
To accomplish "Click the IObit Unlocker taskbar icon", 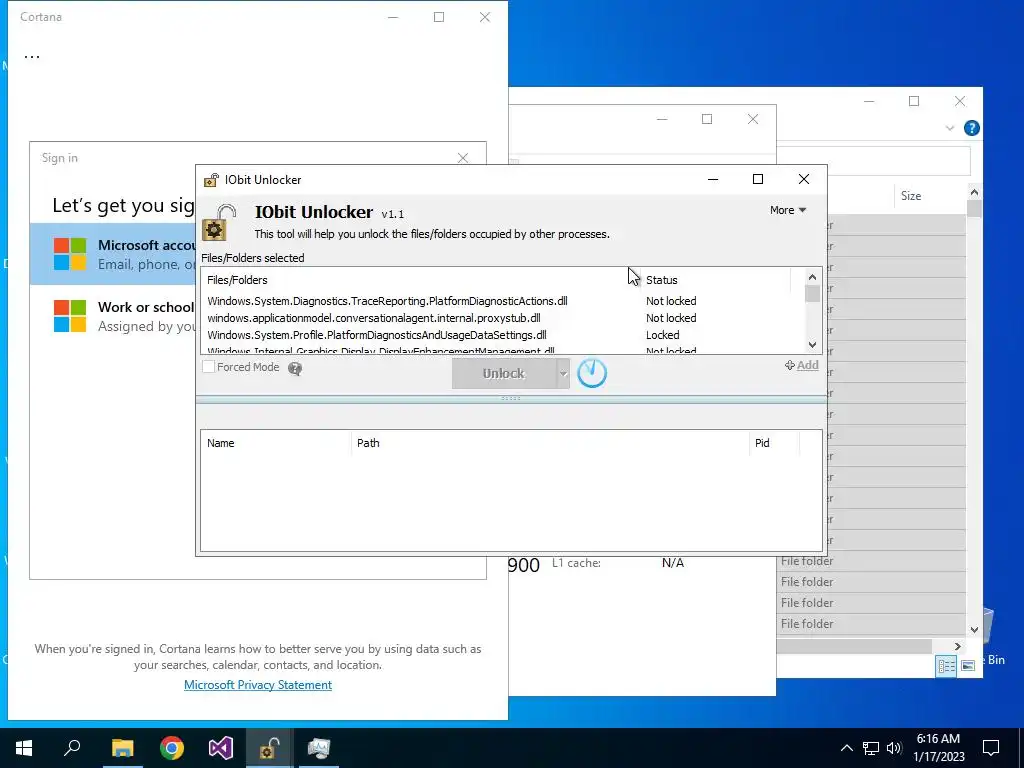I will point(270,748).
